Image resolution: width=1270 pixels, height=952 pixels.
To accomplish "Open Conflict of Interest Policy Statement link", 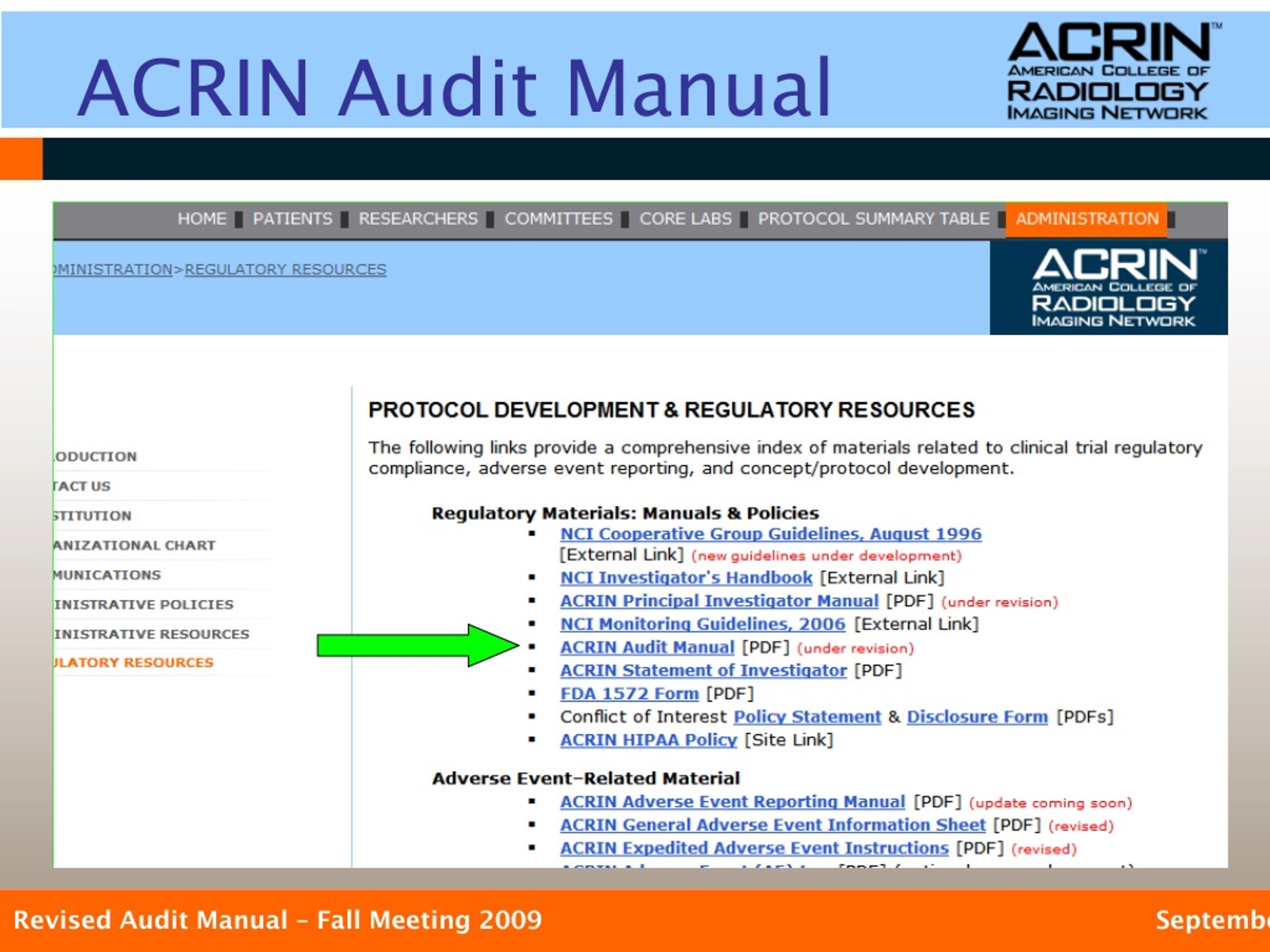I will [807, 716].
